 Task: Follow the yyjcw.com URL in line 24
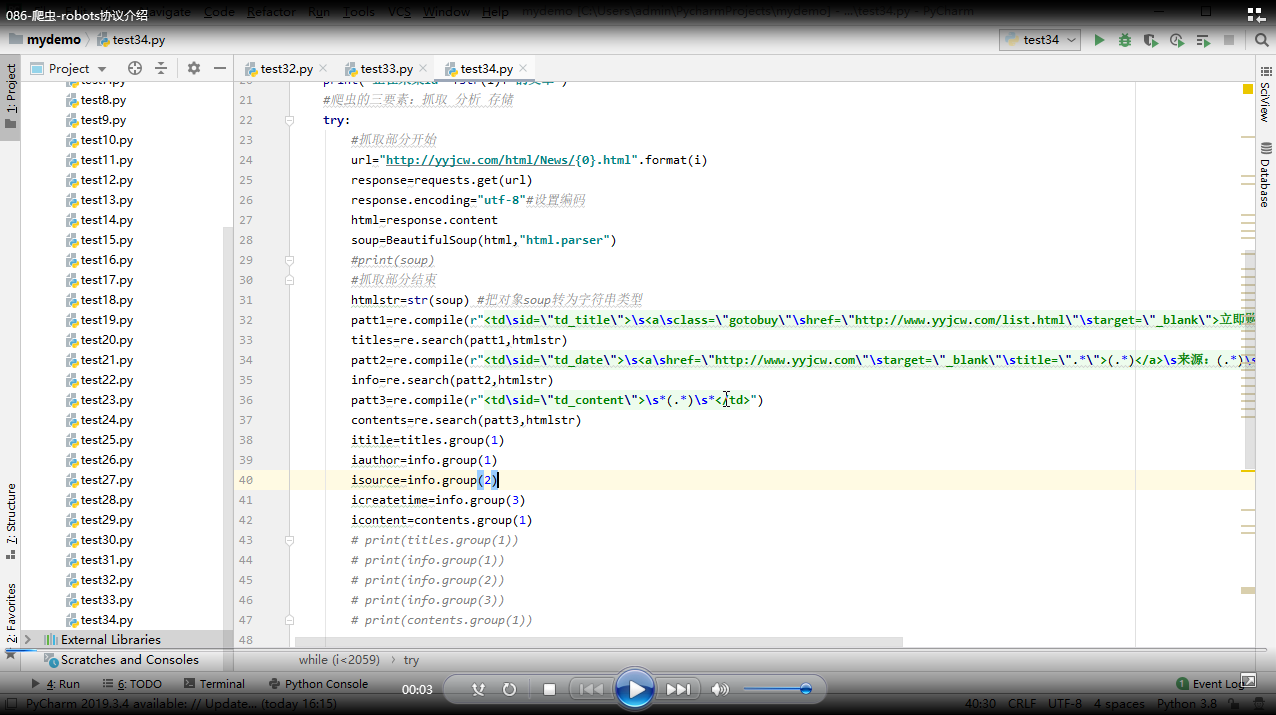pos(510,160)
